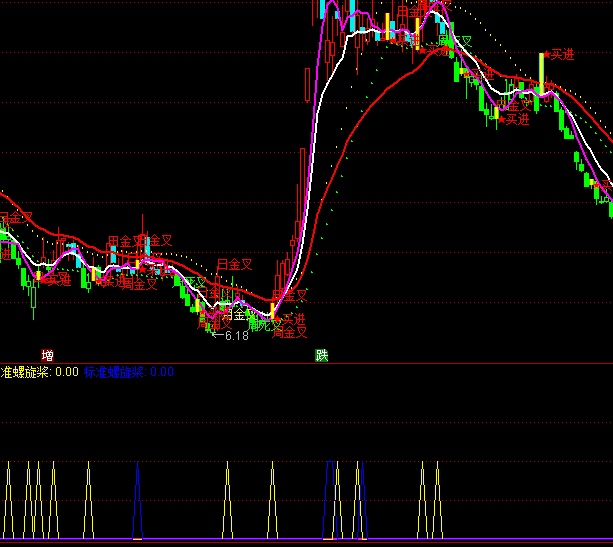
Task: Click the ★买进 signal at top right
Action: pyautogui.click(x=558, y=55)
